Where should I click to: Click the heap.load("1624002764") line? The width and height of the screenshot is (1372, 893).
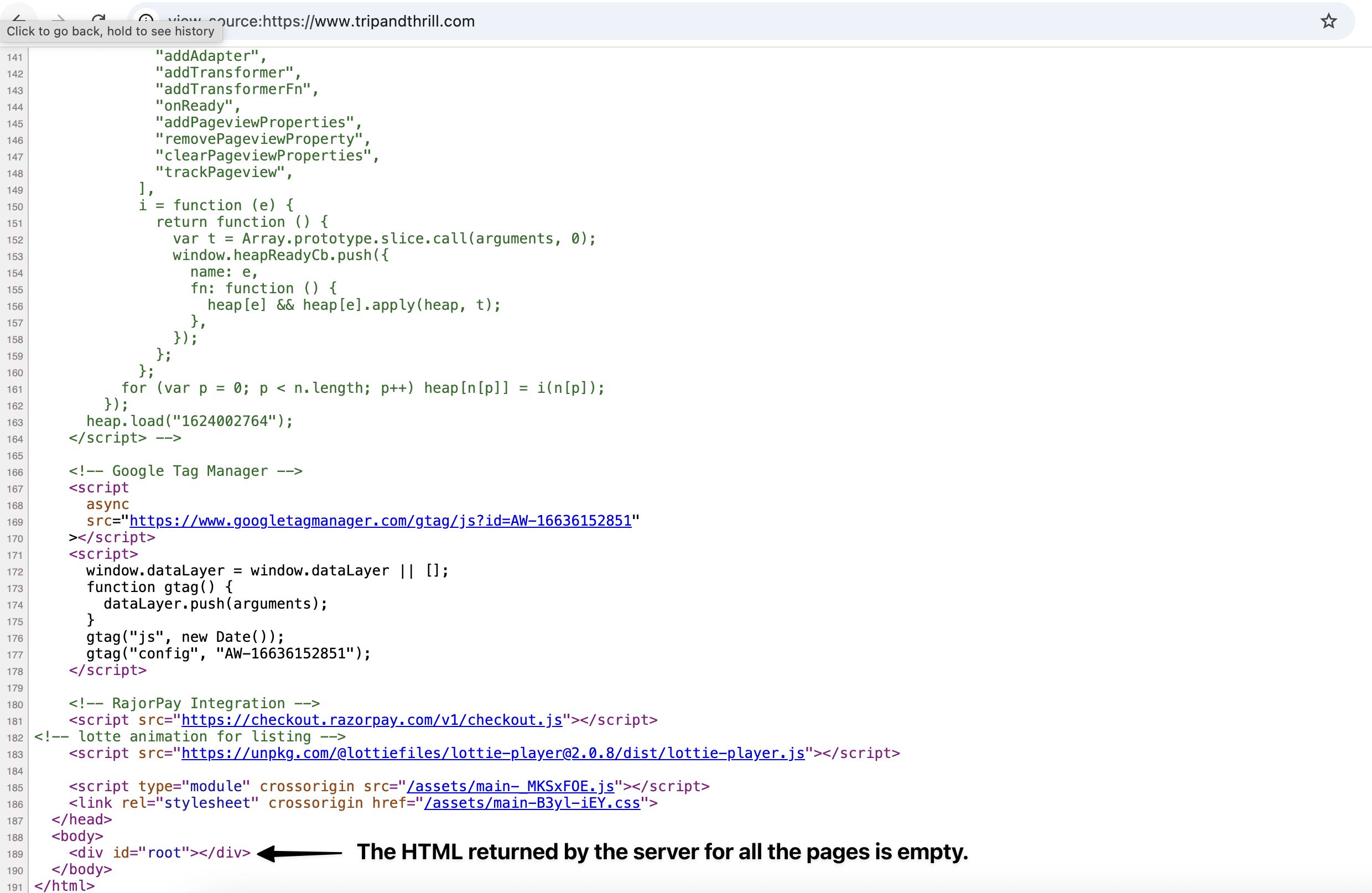pyautogui.click(x=190, y=422)
